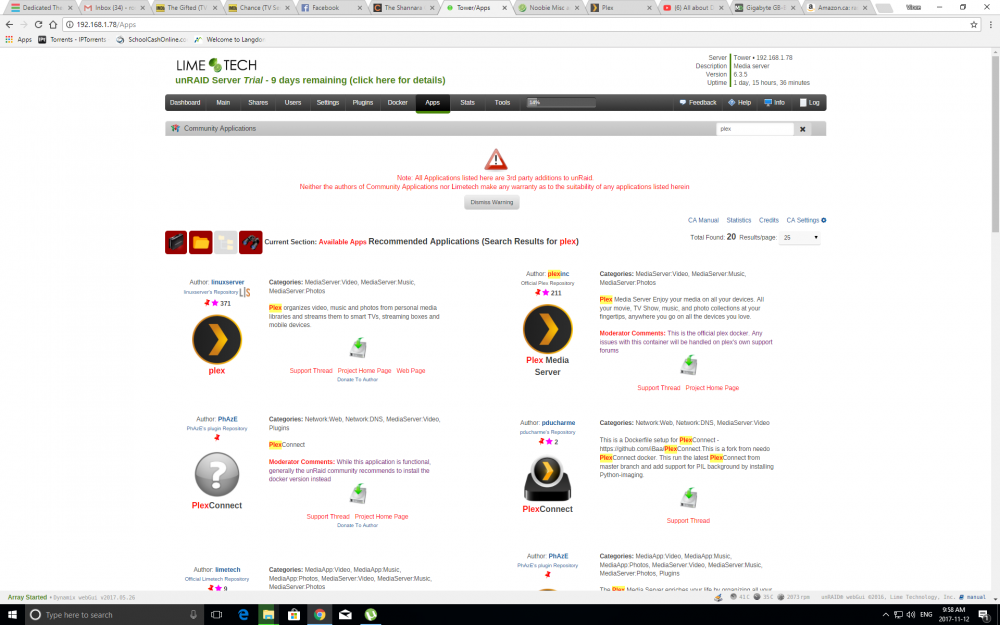Screen dimensions: 1000x625
Task: Click PhAzE PlexConnect question mark icon
Action: pyautogui.click(x=217, y=474)
